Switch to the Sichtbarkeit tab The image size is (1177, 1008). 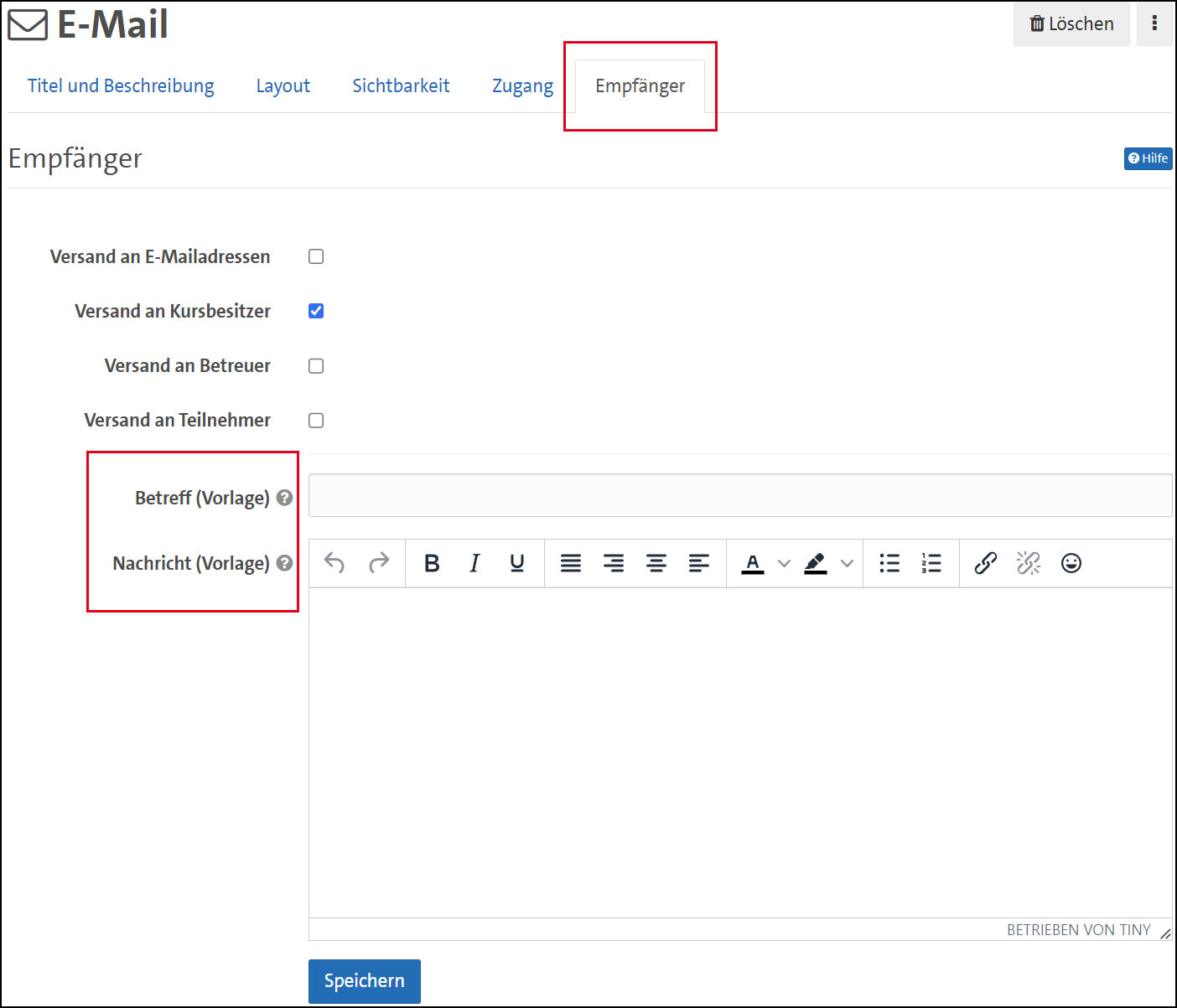tap(401, 85)
